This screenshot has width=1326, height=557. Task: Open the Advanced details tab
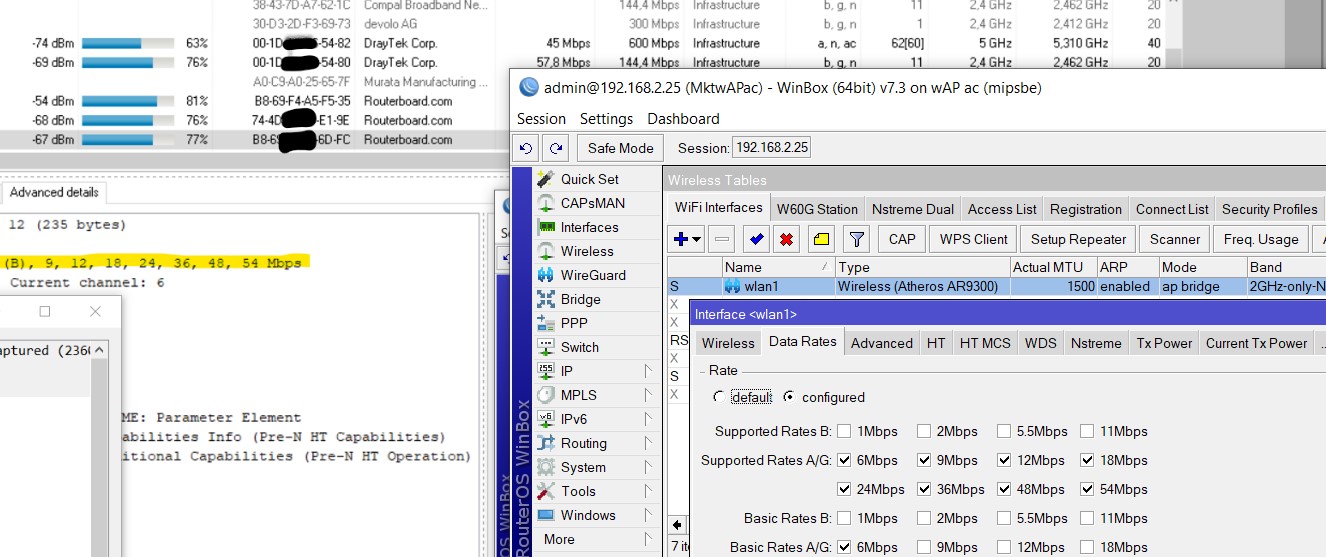pos(54,192)
